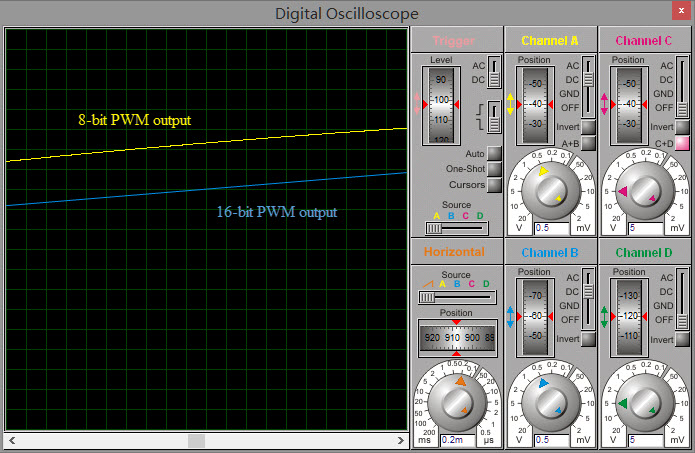
Task: Click Channel D Position thumbwheel
Action: (629, 317)
